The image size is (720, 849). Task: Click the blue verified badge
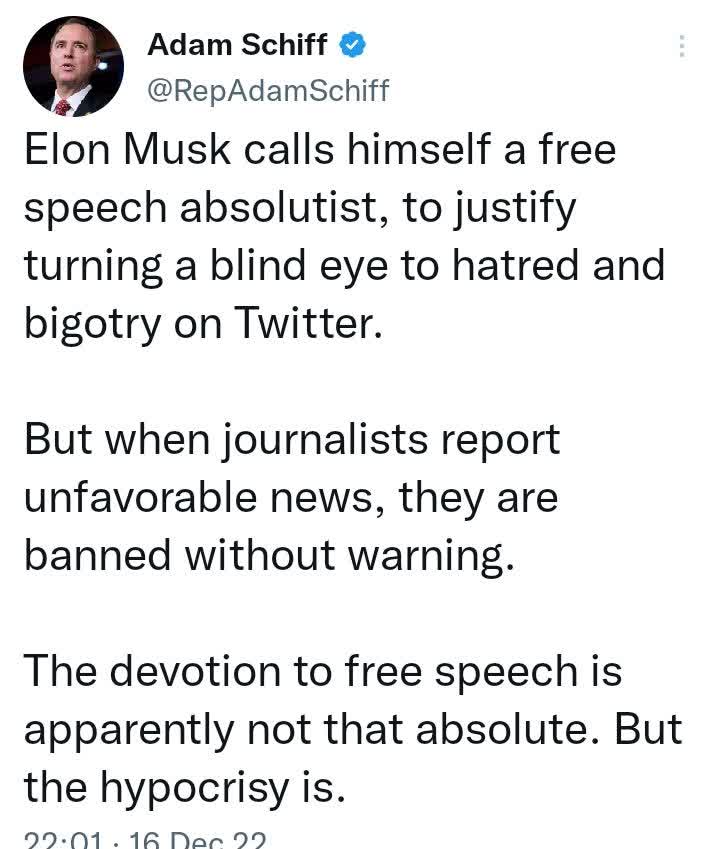[x=352, y=44]
